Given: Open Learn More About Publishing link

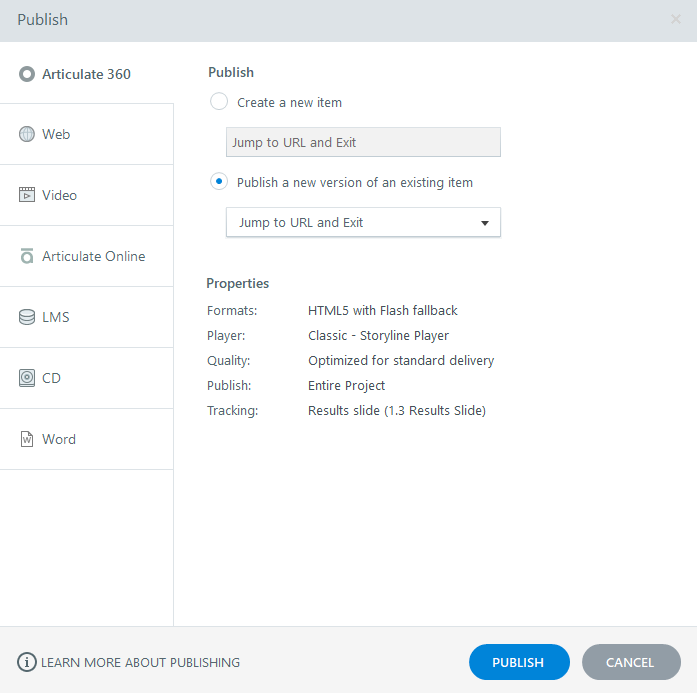Looking at the screenshot, I should [141, 662].
